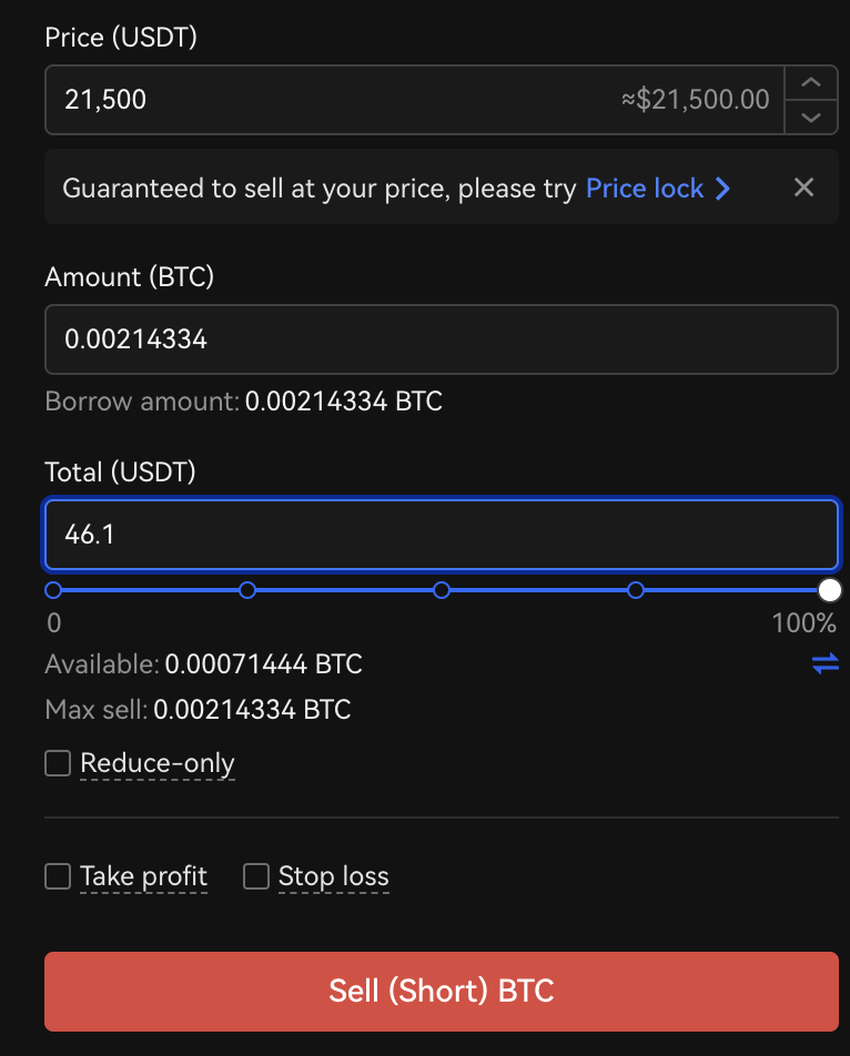The image size is (850, 1056).
Task: Enable the Stop loss checkbox
Action: point(257,877)
